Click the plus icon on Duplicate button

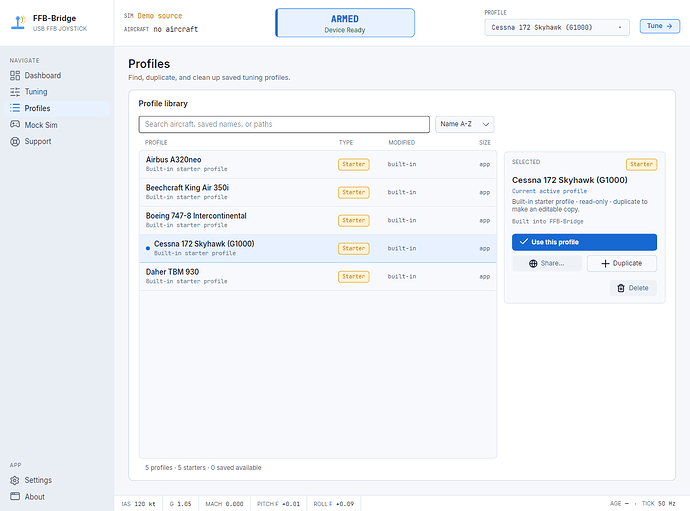click(606, 264)
